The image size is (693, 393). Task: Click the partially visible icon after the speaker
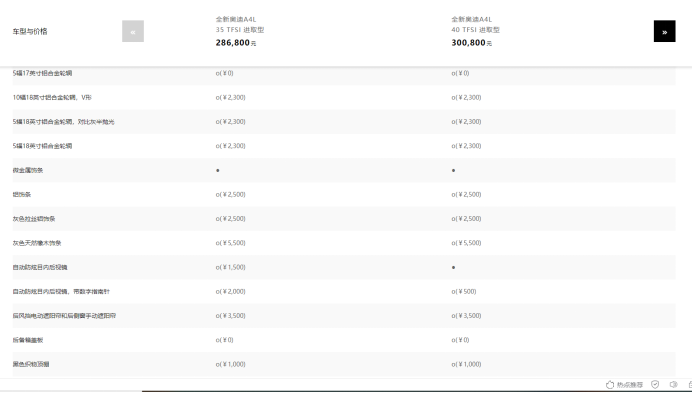pos(690,385)
